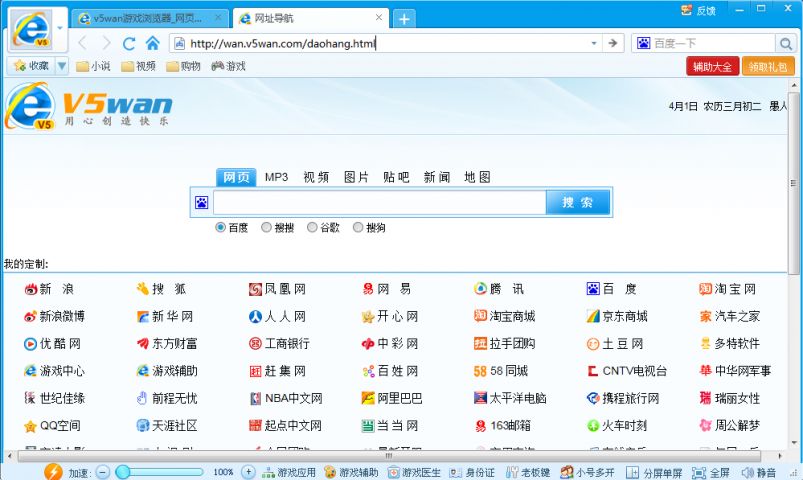
Task: Open the 小说 bookmark folder
Action: (x=93, y=66)
